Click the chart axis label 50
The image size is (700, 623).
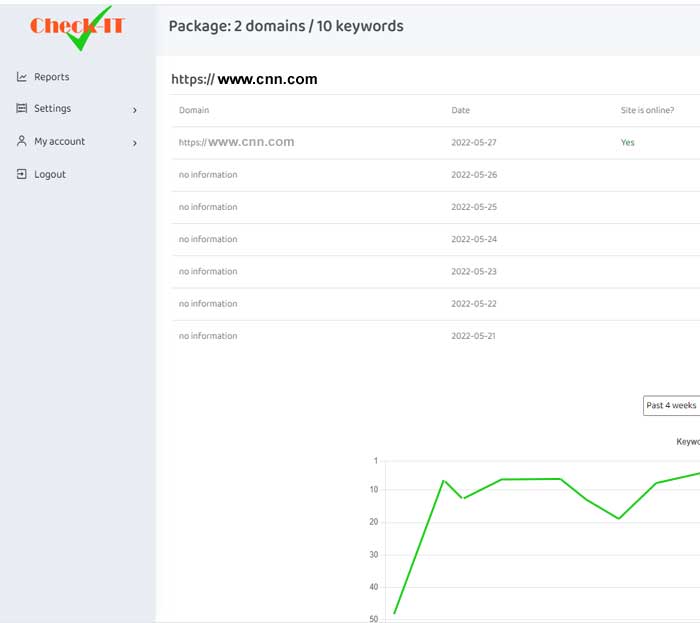[374, 619]
